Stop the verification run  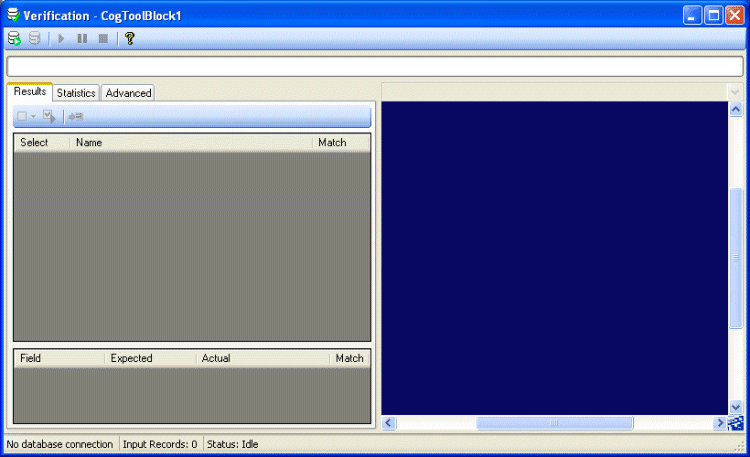pos(103,38)
